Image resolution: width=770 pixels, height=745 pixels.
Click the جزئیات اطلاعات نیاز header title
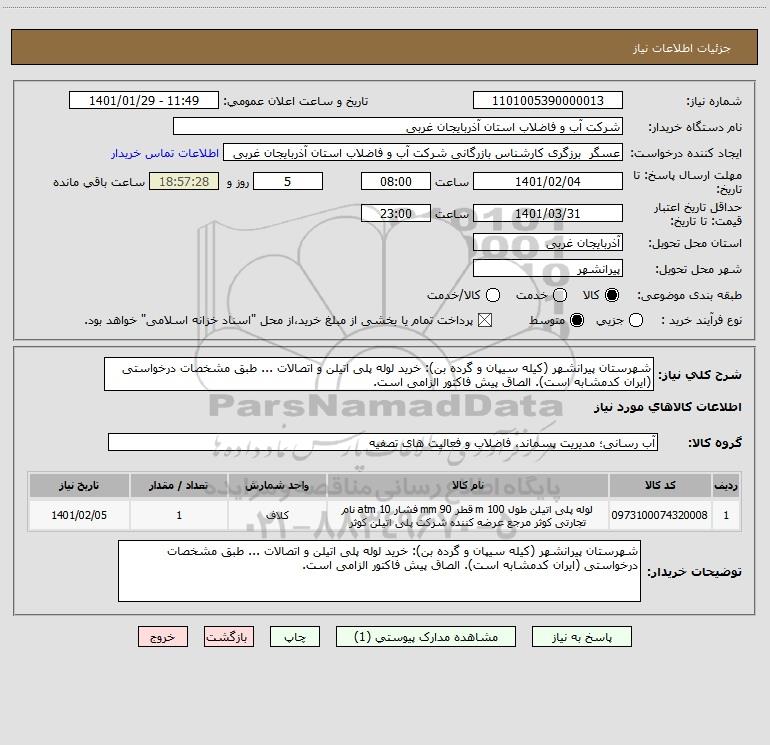682,48
